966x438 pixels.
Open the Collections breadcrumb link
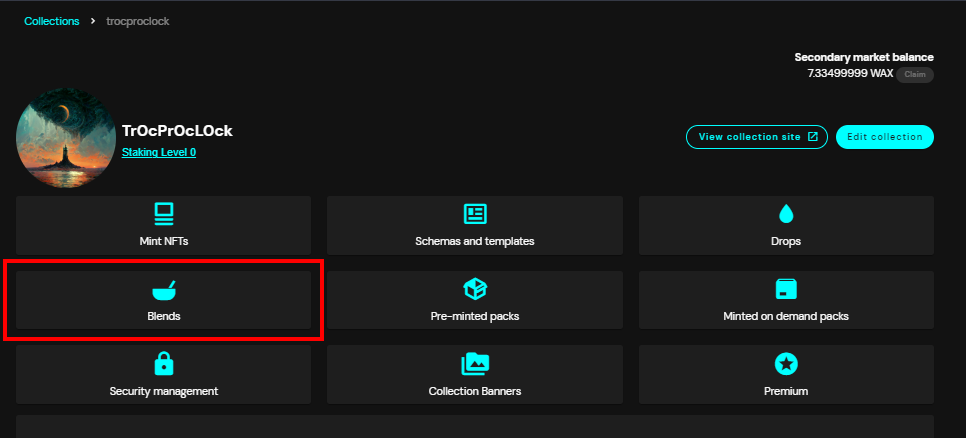(x=51, y=21)
